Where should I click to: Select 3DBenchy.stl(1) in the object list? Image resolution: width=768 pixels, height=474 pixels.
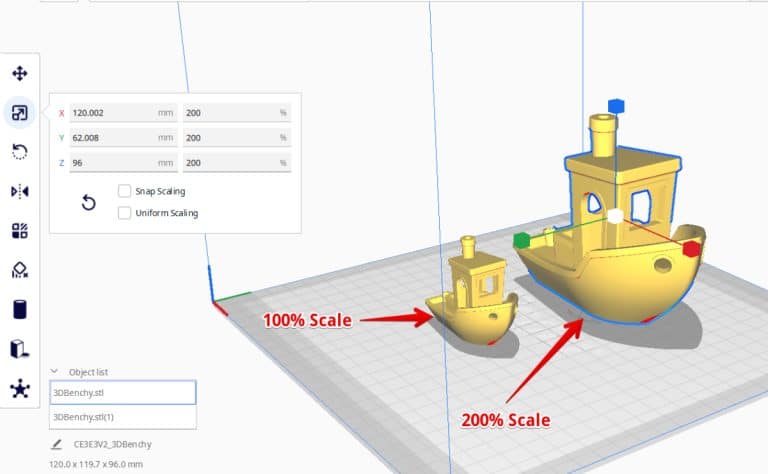click(x=122, y=417)
